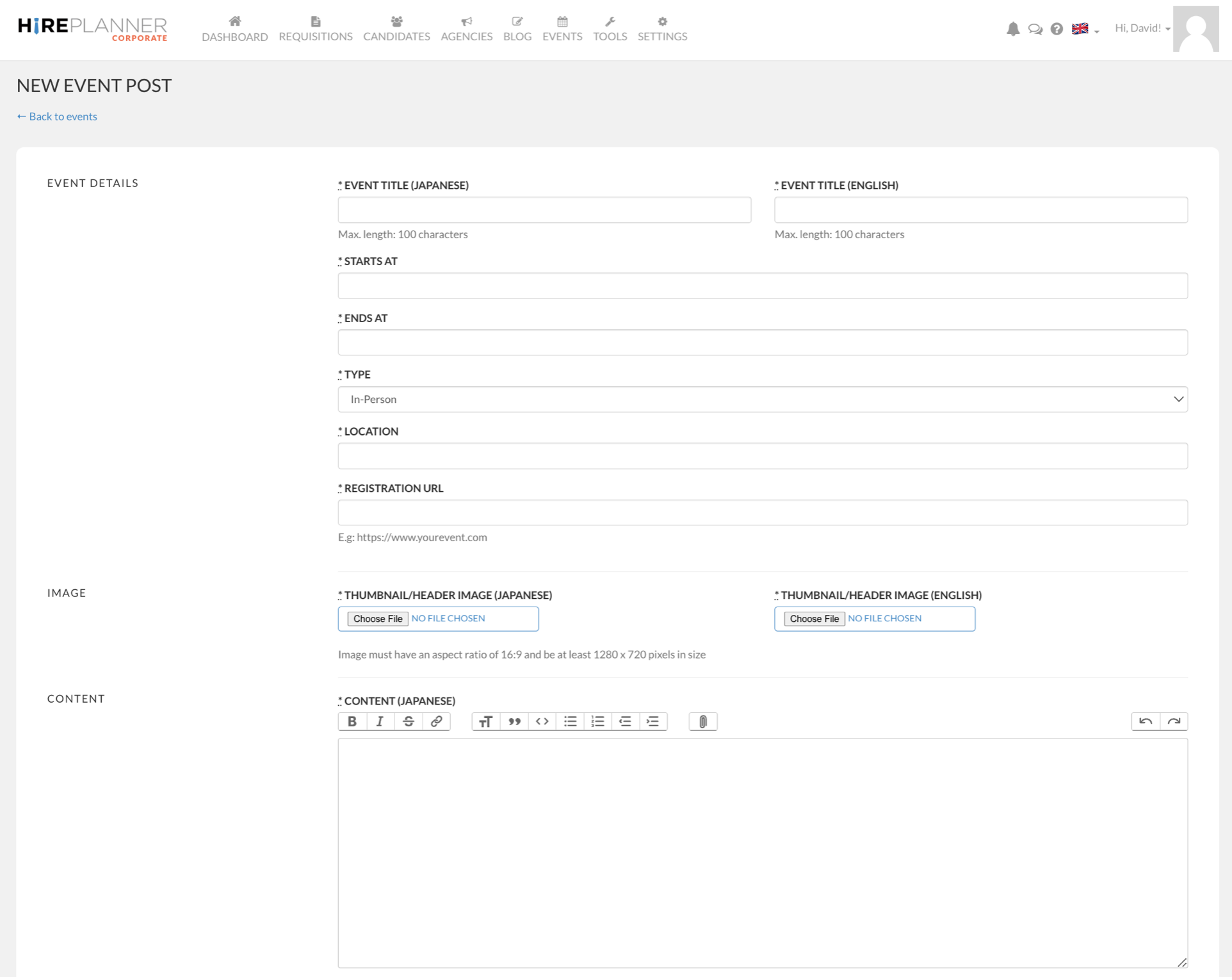The width and height of the screenshot is (1232, 980).
Task: Apply italic formatting in Japanese content toolbar
Action: coord(380,721)
